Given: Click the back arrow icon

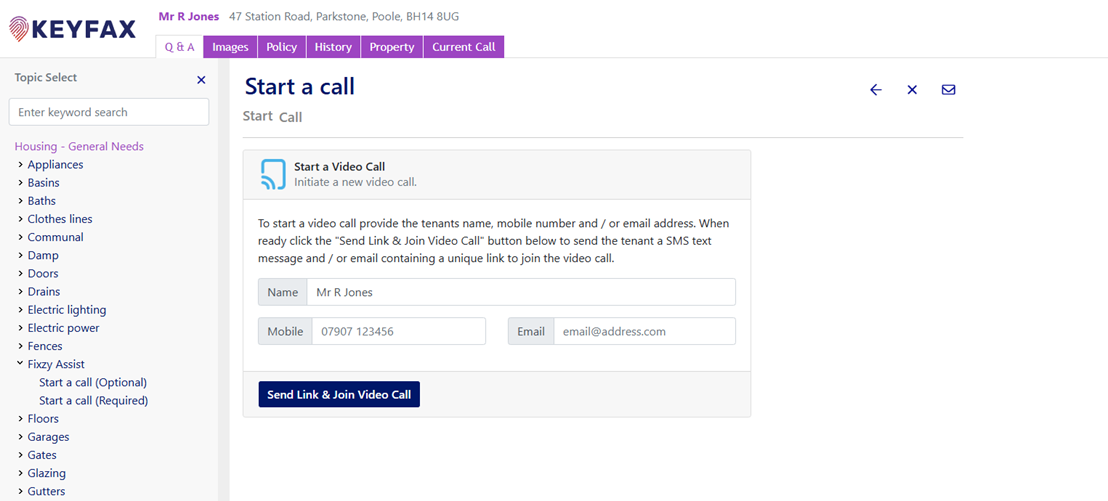Looking at the screenshot, I should 876,90.
